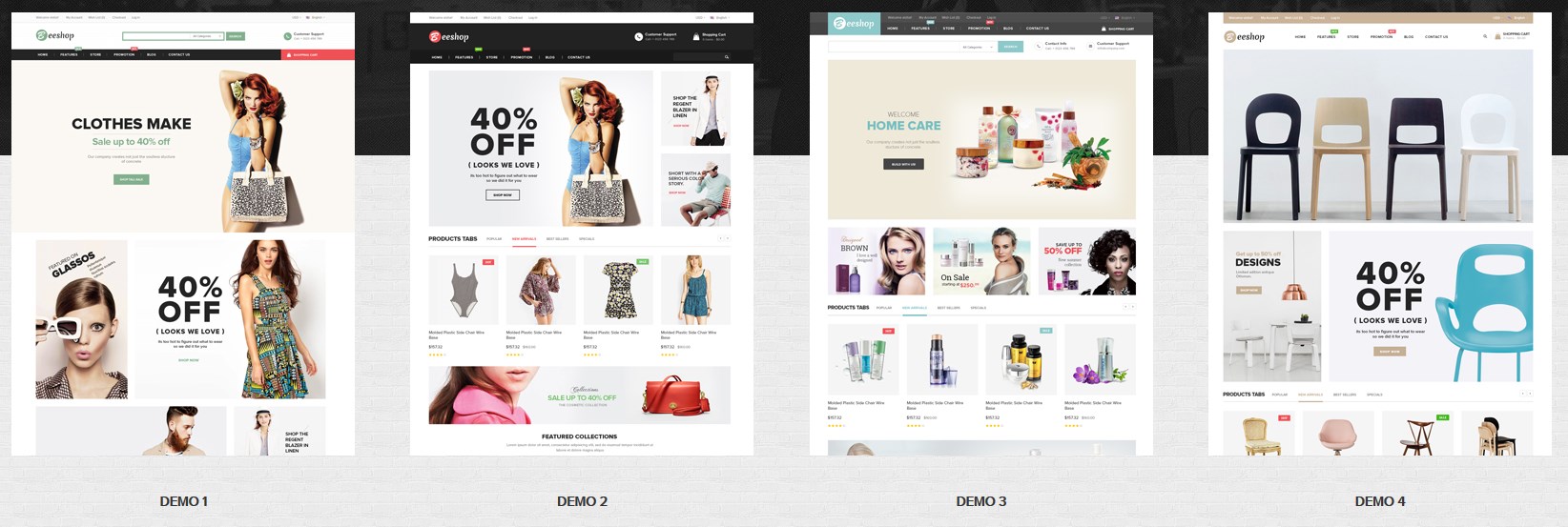Open the USD currency dropdown in Demo 1

pos(297,17)
